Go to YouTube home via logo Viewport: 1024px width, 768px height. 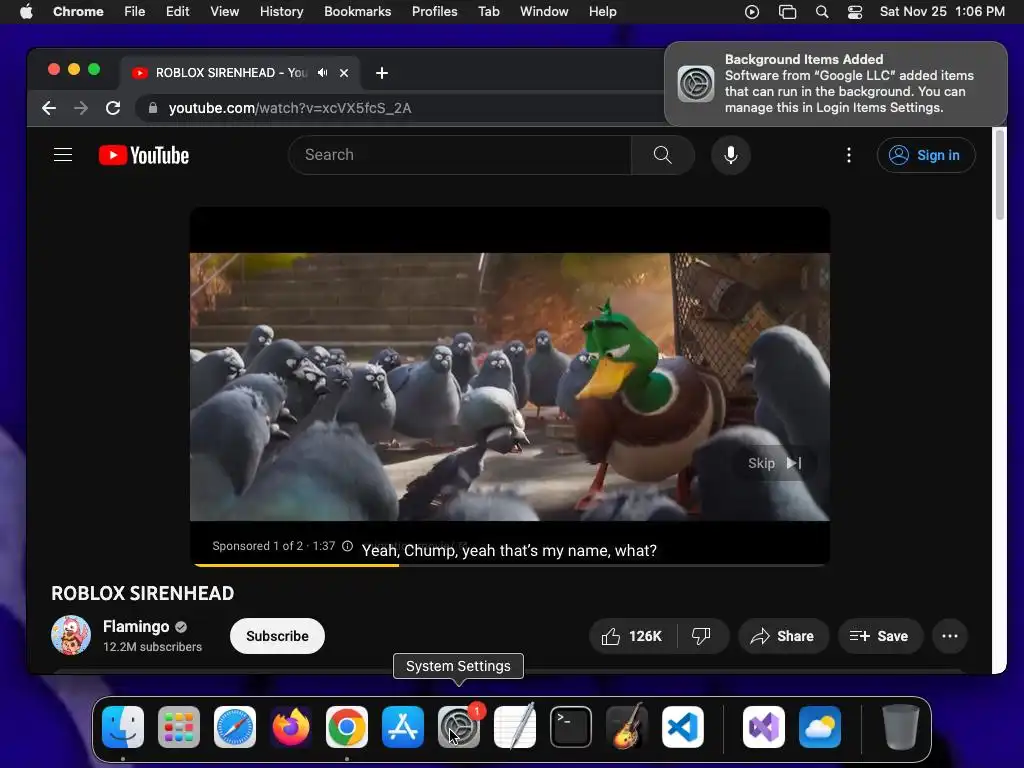click(144, 155)
